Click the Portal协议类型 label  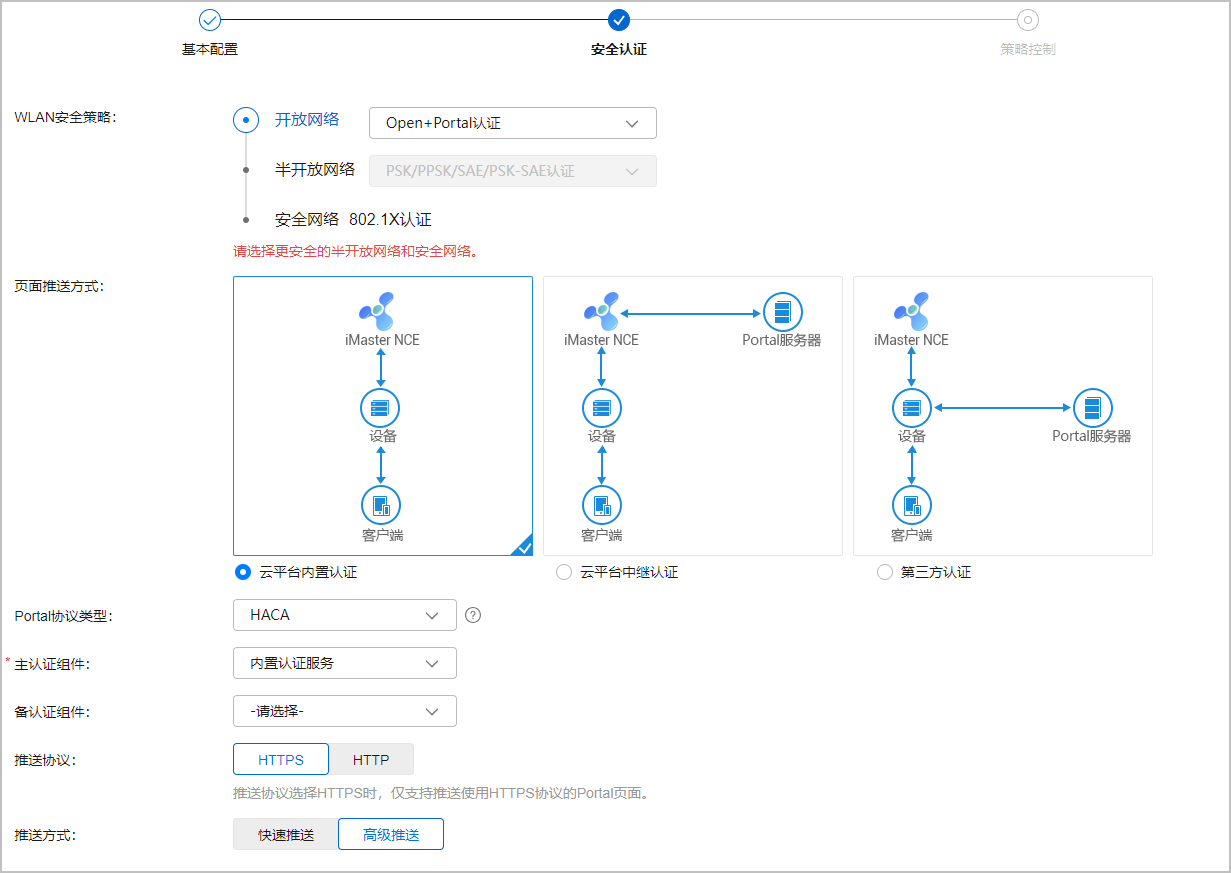click(x=63, y=616)
